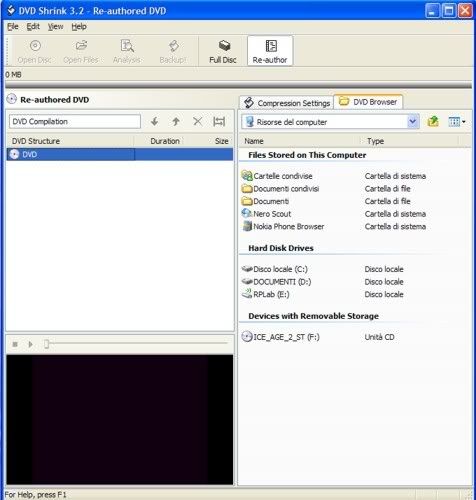
Task: Open the File menu
Action: pyautogui.click(x=13, y=27)
